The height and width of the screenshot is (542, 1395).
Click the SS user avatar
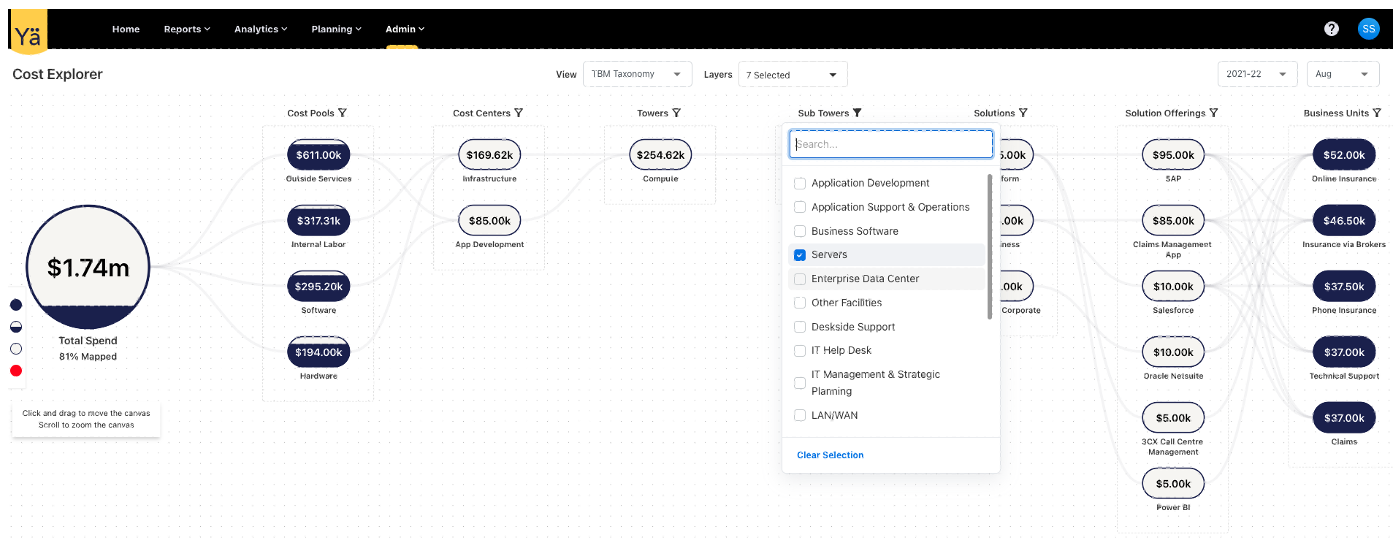(1368, 29)
